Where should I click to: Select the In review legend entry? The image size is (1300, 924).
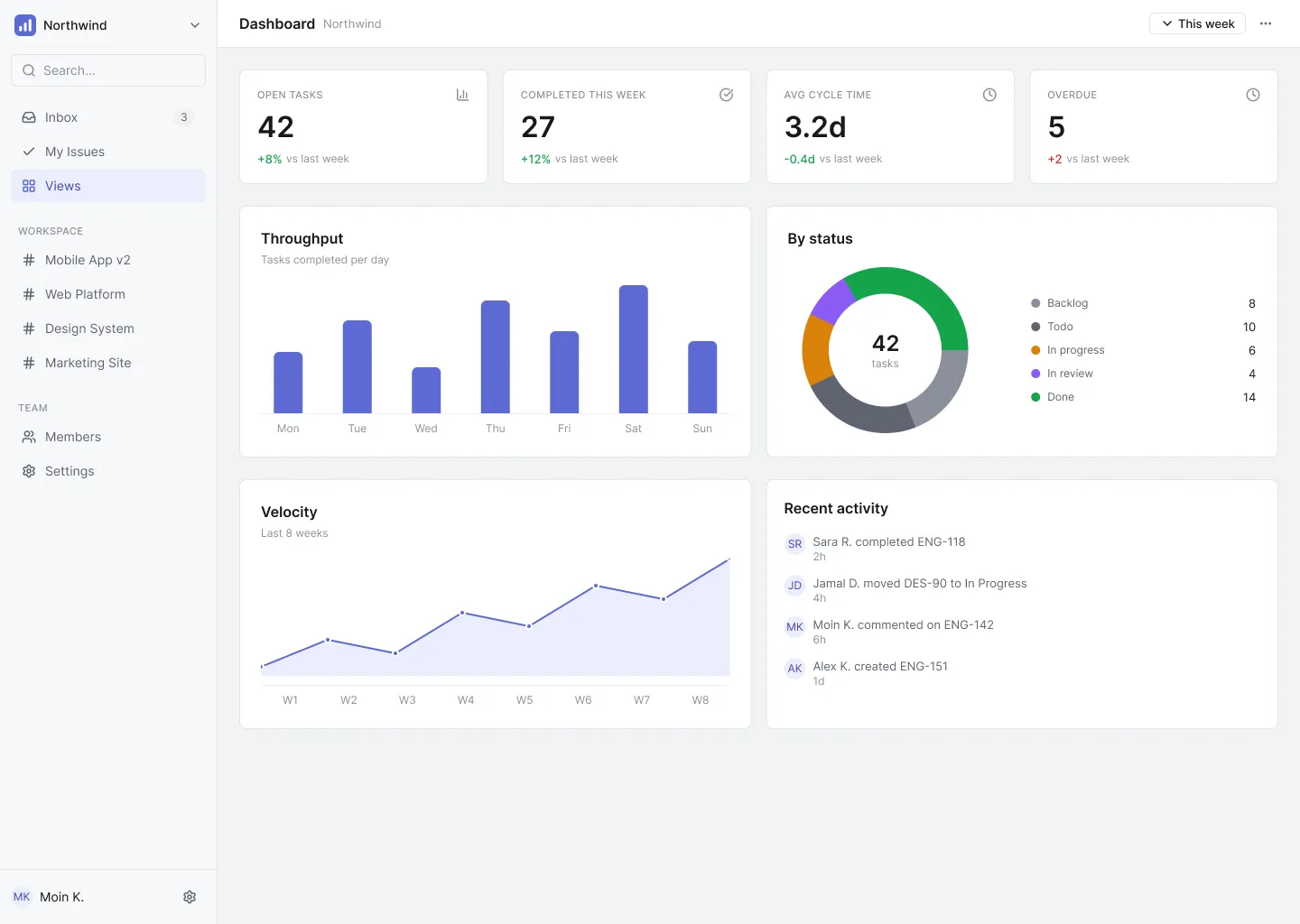pyautogui.click(x=1143, y=374)
